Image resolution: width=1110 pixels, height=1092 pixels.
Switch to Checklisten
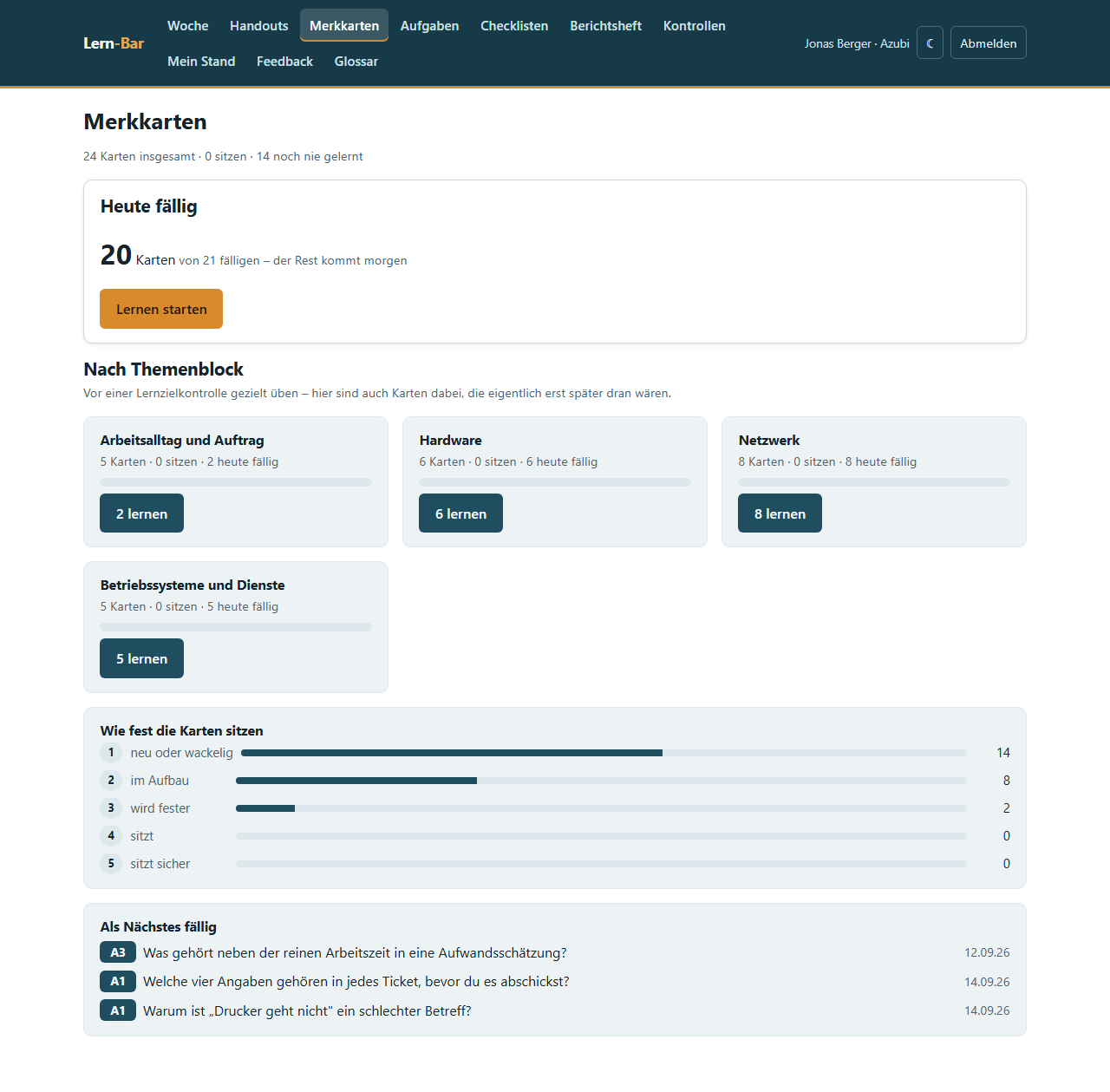[x=514, y=25]
